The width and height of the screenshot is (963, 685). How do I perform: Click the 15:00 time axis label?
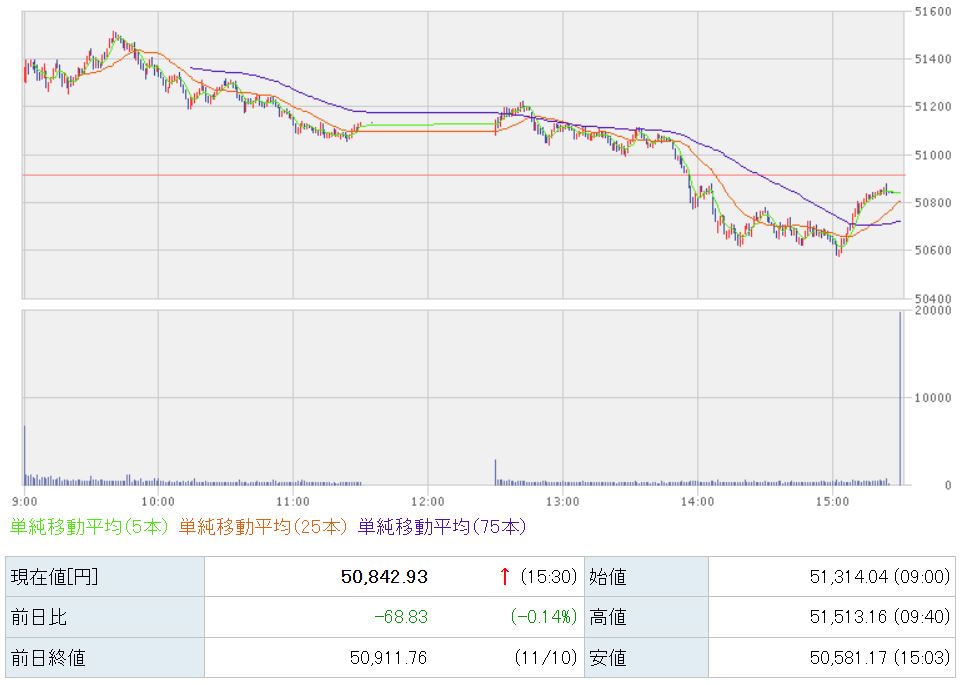click(832, 499)
